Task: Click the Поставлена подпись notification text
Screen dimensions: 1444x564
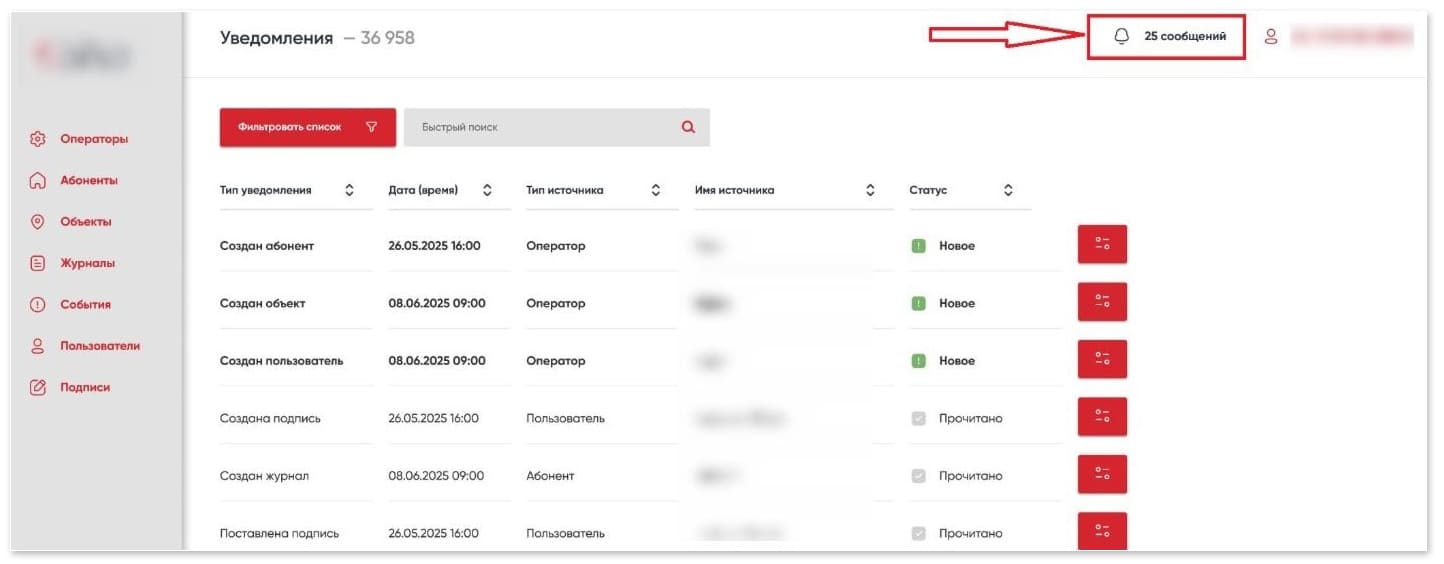Action: 279,533
